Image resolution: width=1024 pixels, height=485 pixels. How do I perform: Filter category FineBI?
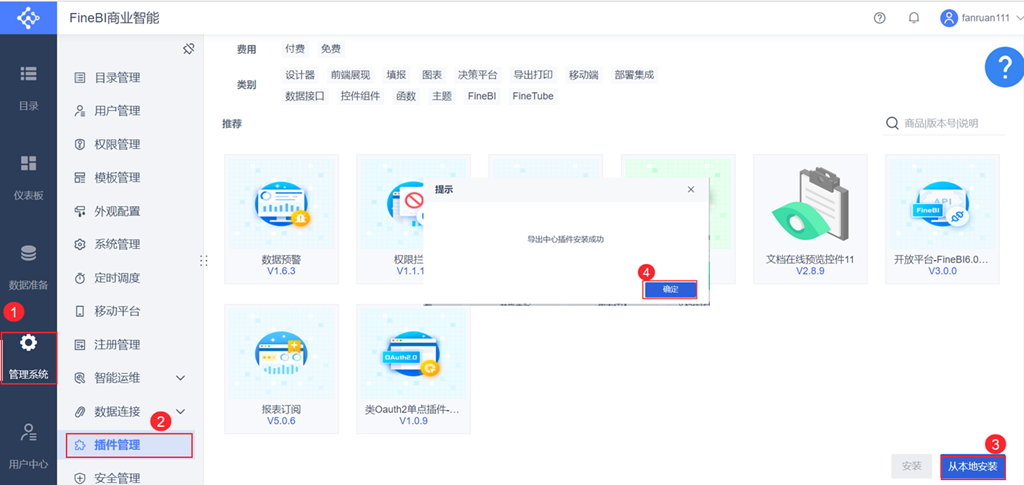click(482, 97)
